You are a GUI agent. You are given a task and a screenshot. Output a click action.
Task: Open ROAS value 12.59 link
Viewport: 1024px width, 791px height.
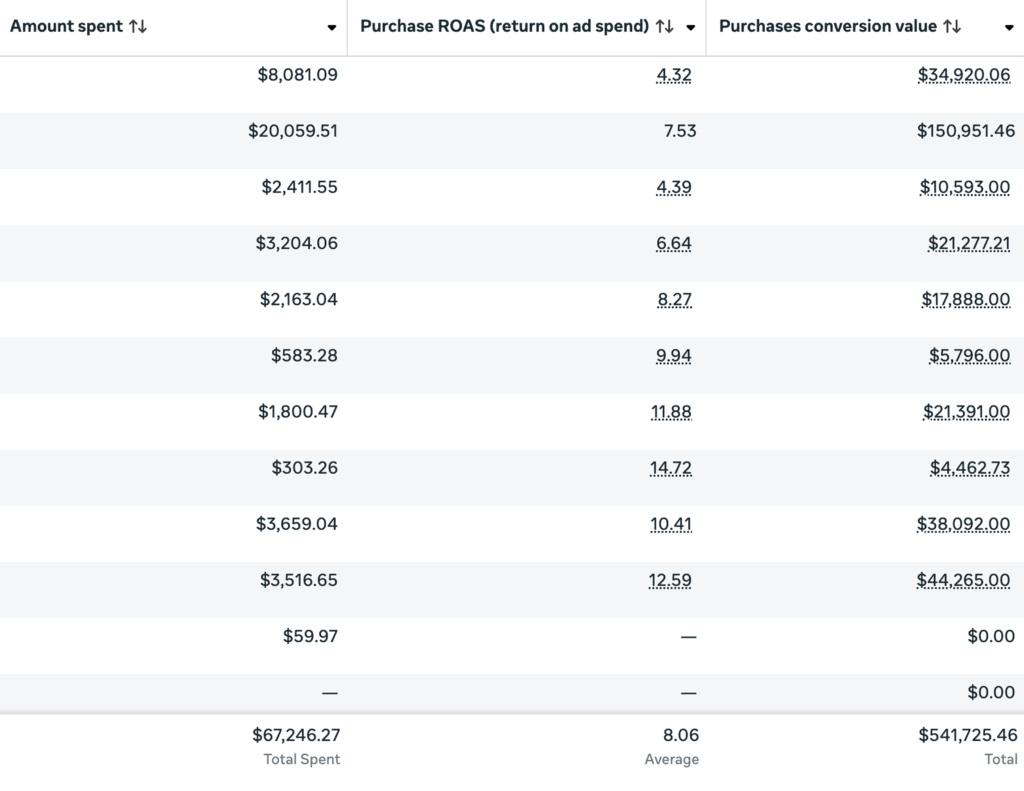tap(670, 580)
